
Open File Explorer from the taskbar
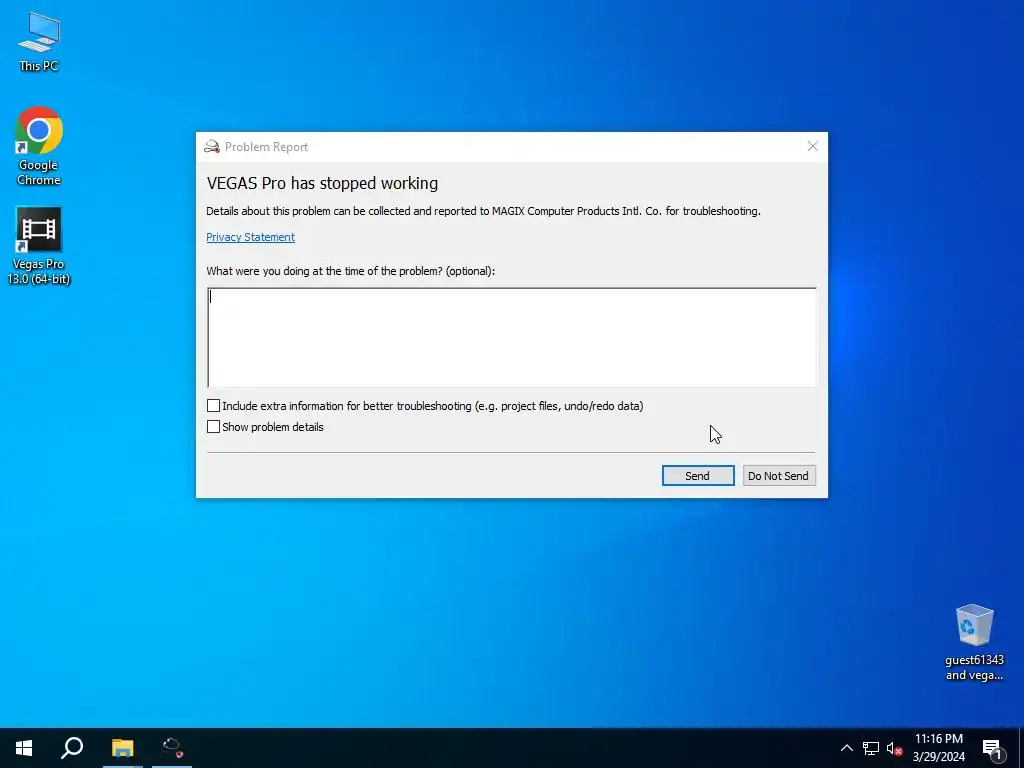[x=122, y=748]
